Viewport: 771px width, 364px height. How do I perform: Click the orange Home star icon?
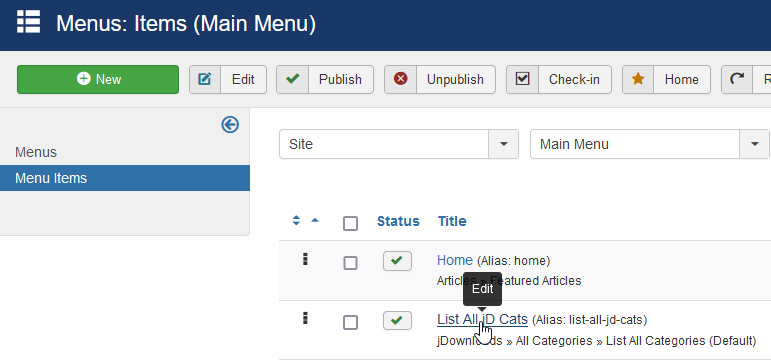(x=638, y=79)
